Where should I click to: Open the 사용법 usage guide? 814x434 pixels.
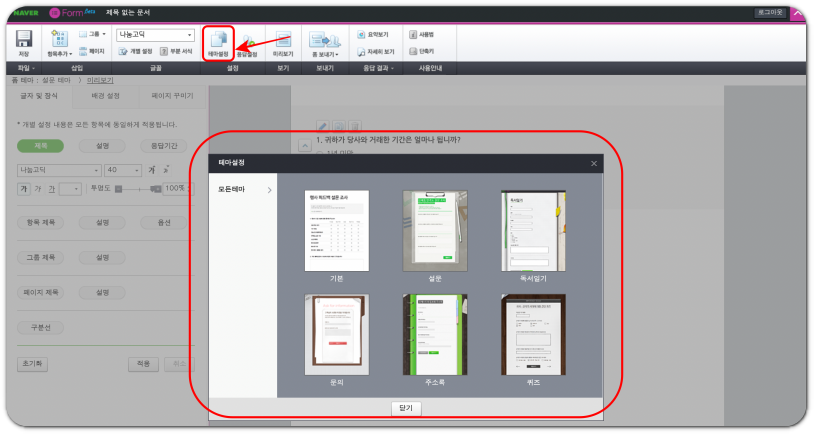pos(421,34)
